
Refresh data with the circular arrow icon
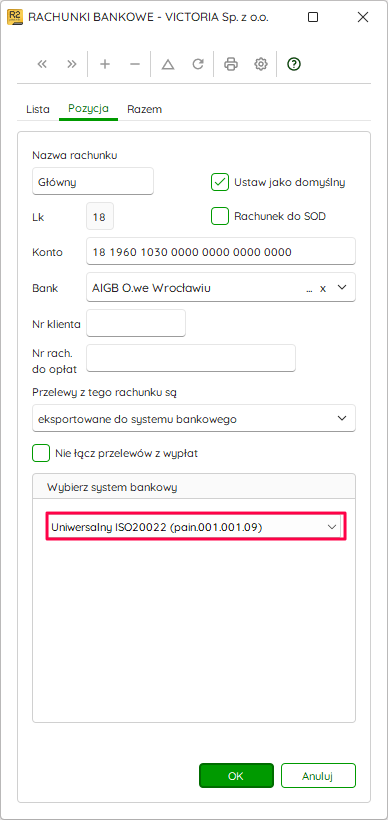(198, 64)
